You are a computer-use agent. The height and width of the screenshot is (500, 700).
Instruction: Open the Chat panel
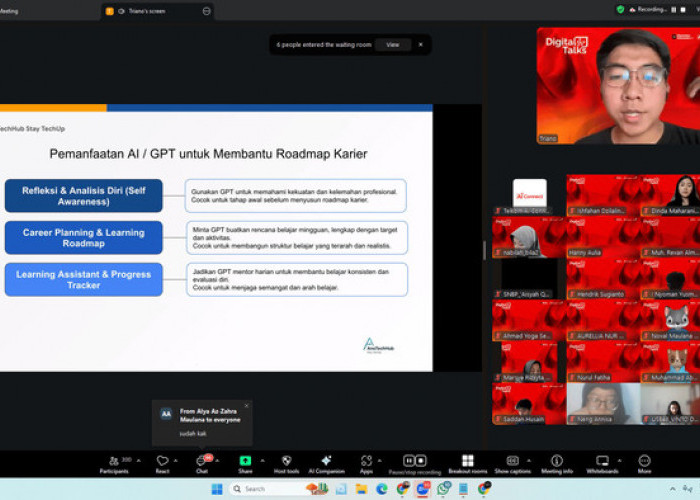(x=202, y=461)
